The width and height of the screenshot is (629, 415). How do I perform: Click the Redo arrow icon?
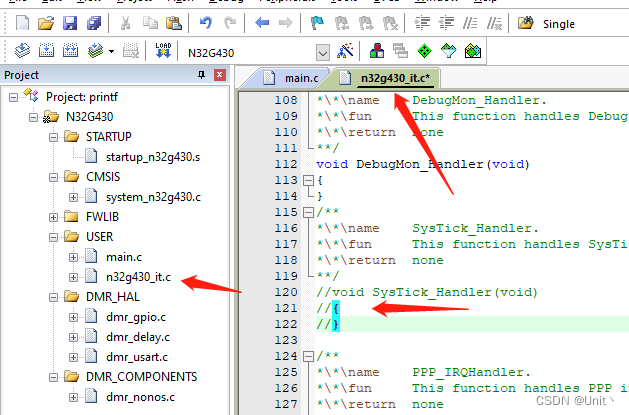[x=230, y=23]
